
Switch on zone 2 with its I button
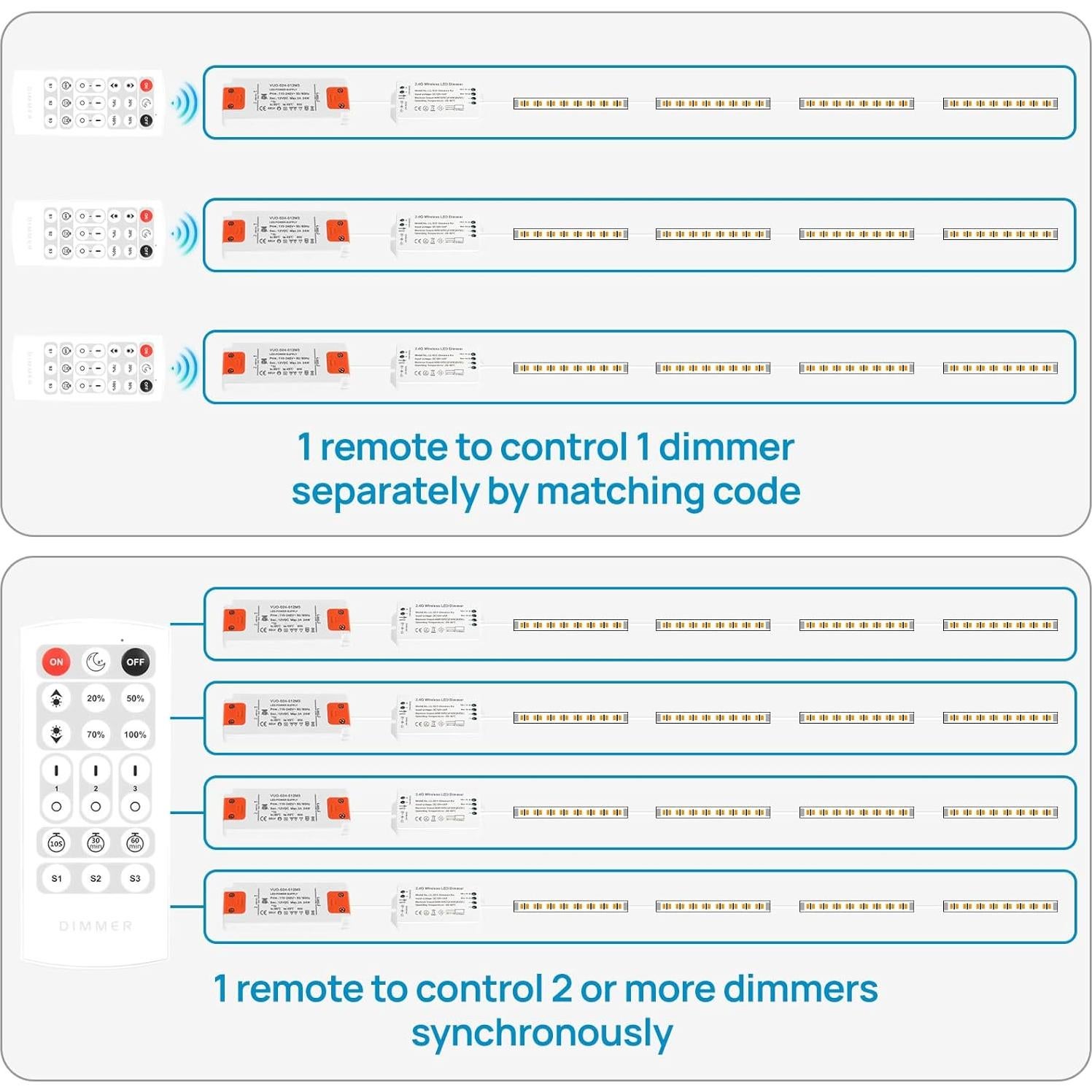pyautogui.click(x=96, y=771)
